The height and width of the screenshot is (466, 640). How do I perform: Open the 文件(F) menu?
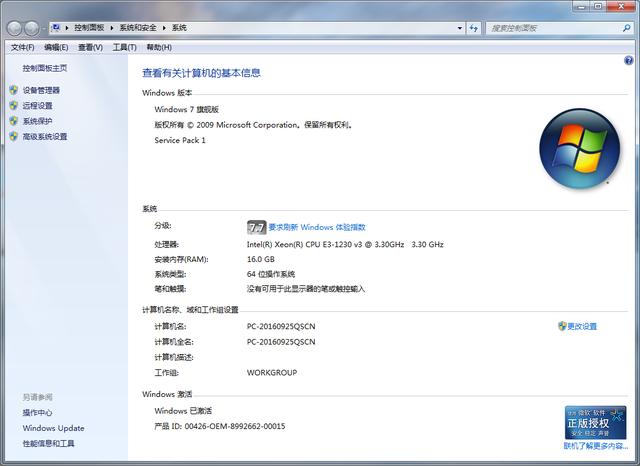coord(22,47)
